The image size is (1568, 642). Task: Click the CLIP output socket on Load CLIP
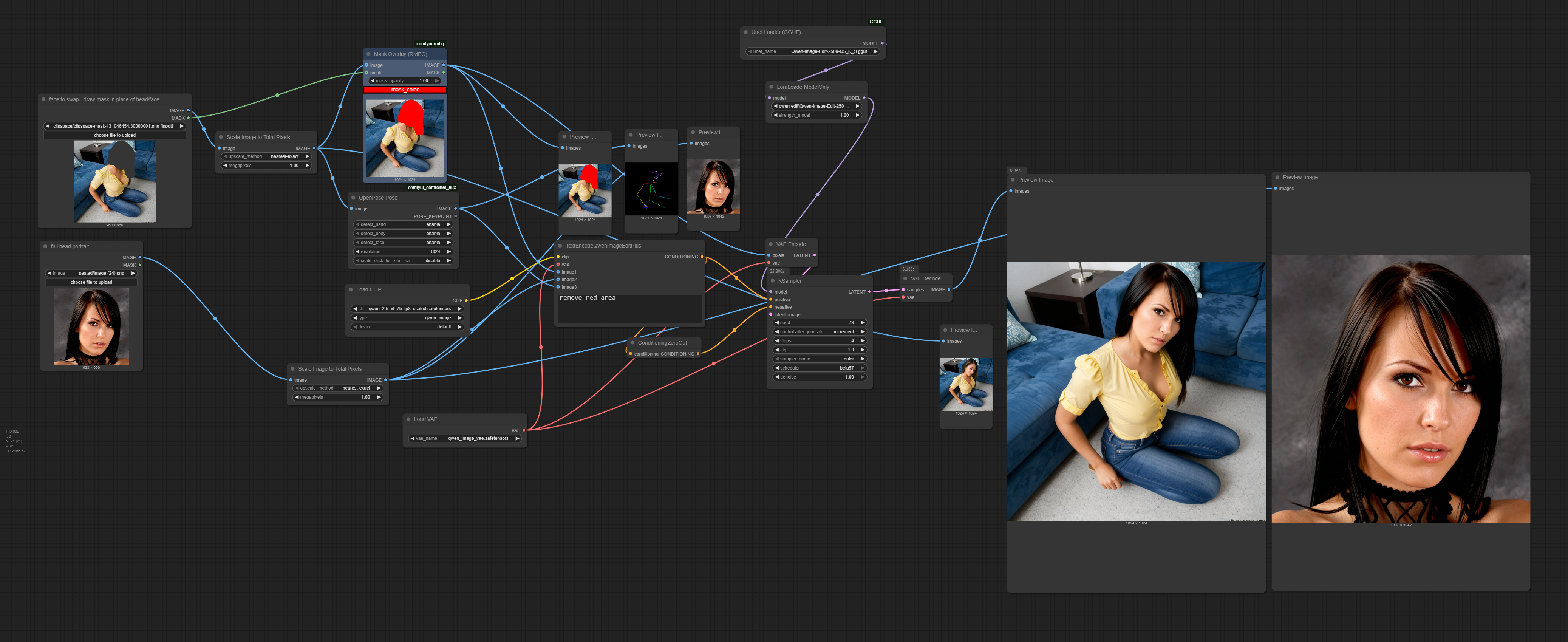click(x=466, y=301)
